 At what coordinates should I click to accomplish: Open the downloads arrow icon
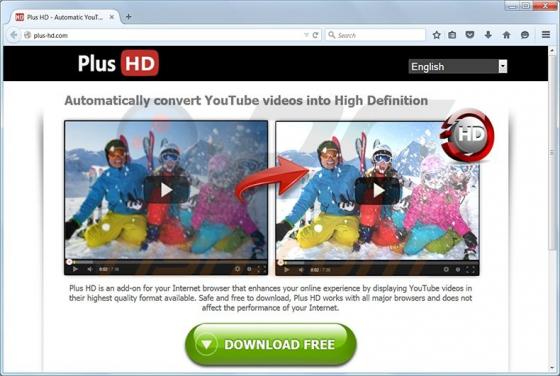[x=488, y=35]
